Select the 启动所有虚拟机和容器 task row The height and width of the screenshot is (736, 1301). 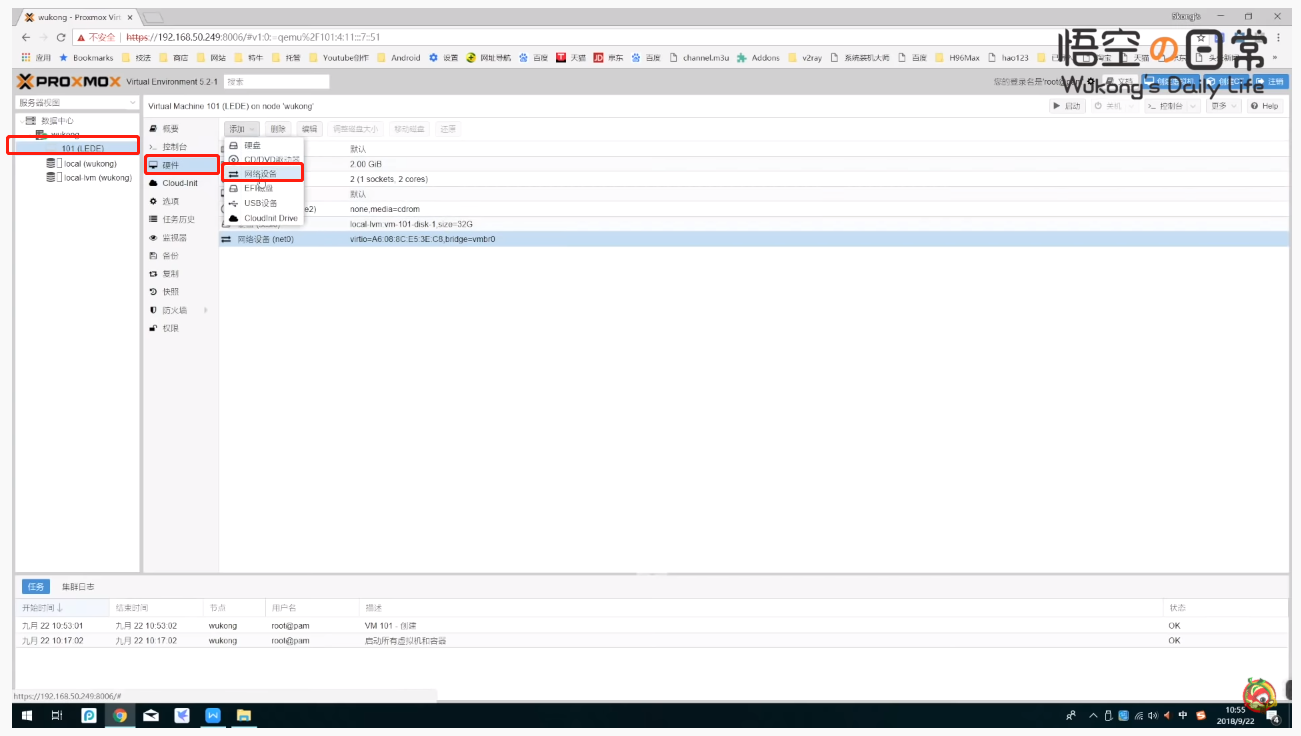pyautogui.click(x=651, y=640)
